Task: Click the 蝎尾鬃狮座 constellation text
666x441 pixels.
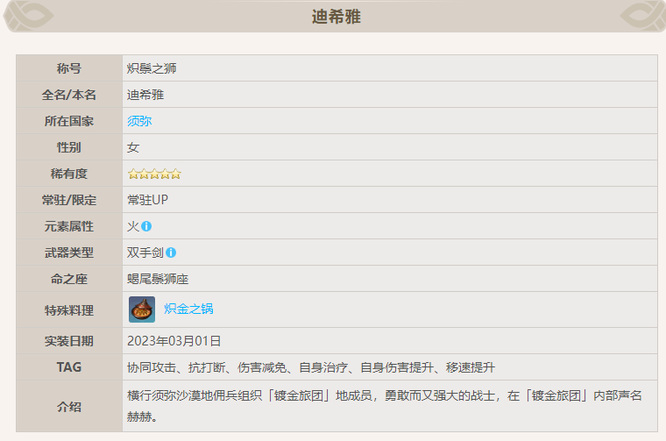Action: (159, 279)
